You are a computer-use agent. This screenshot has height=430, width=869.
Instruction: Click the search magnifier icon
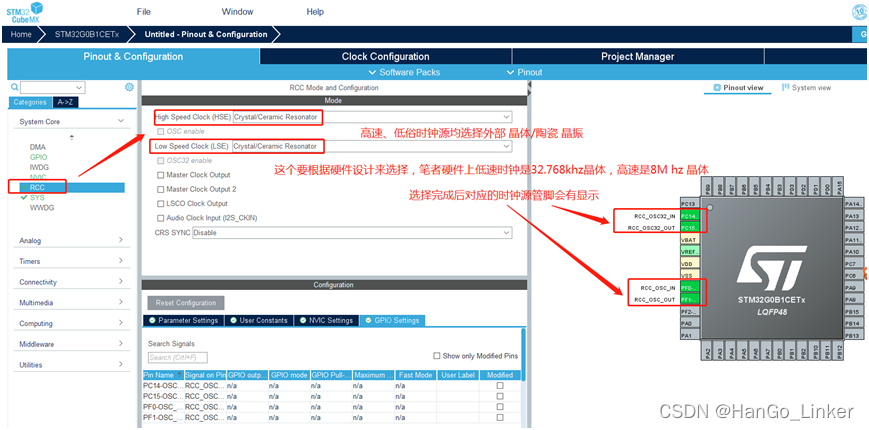[15, 87]
